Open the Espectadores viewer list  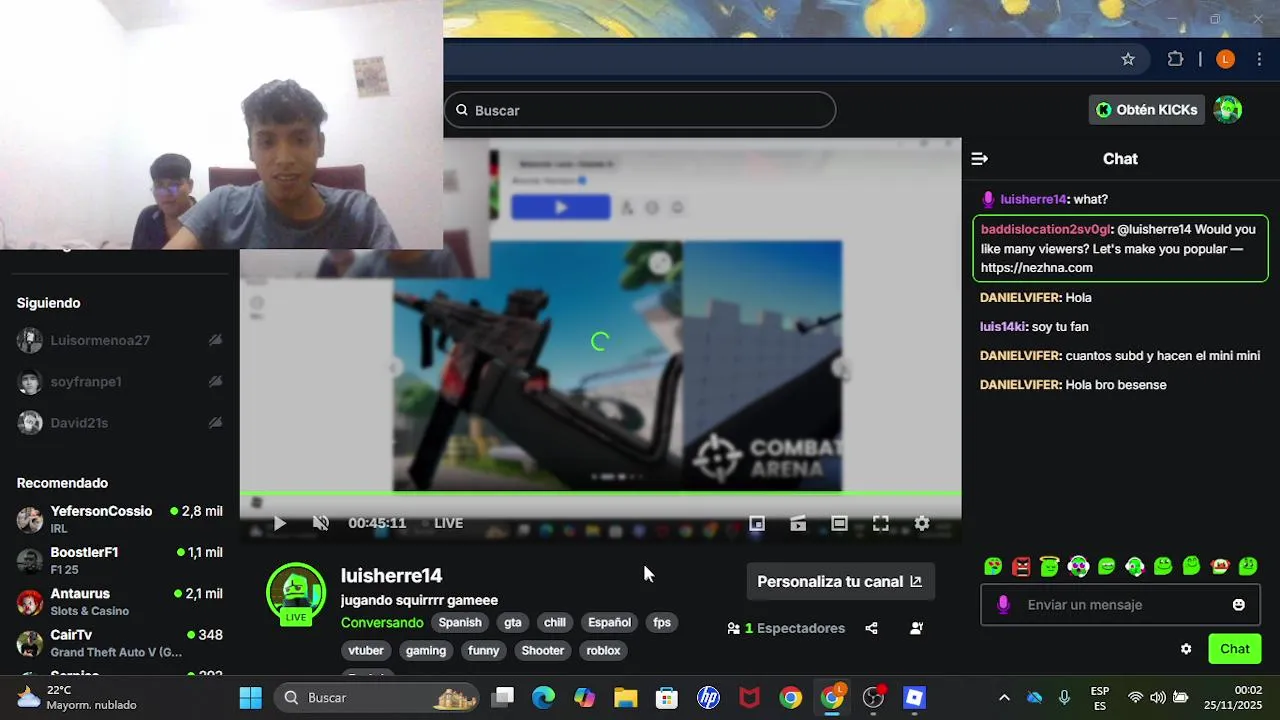tap(786, 628)
